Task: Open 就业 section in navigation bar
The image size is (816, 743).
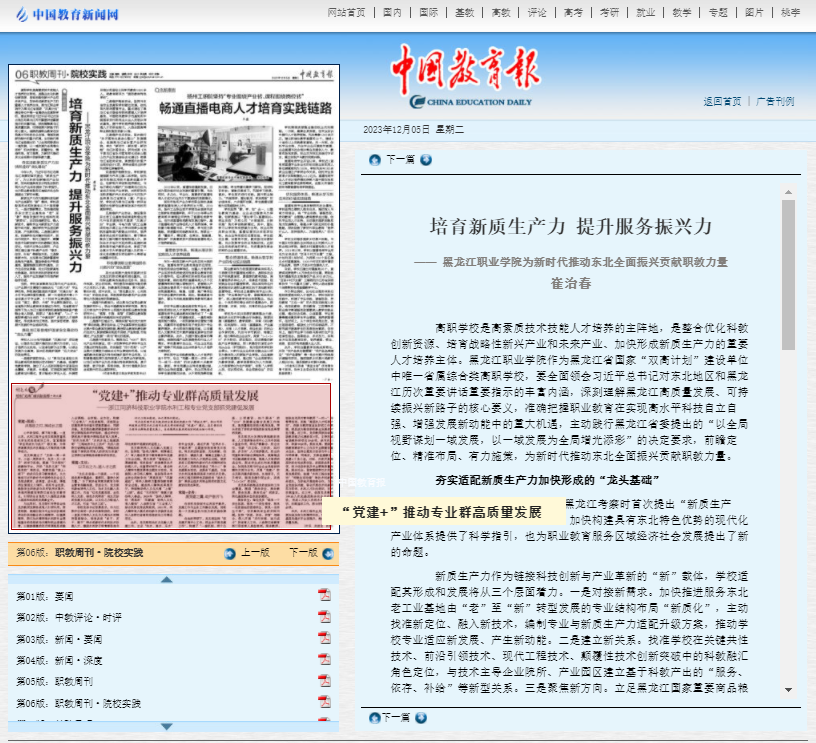Action: click(x=645, y=13)
